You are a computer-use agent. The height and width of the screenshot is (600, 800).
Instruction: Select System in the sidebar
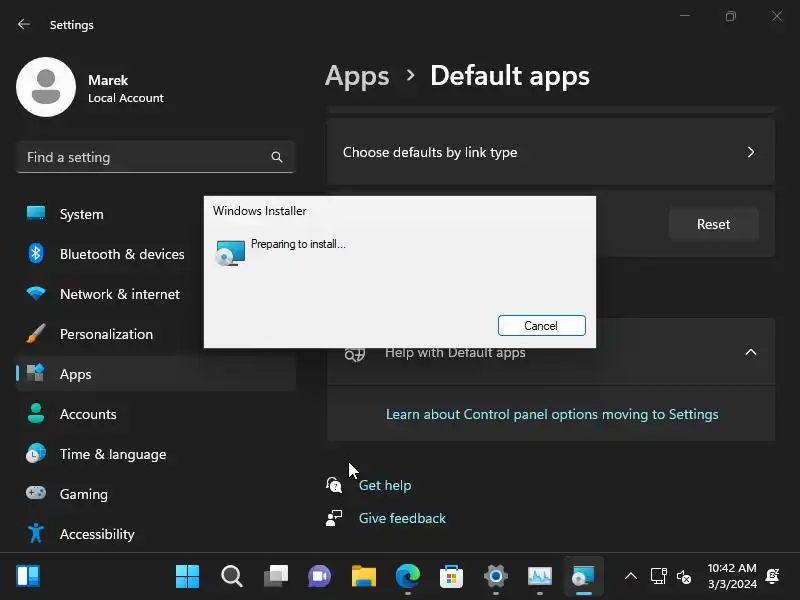click(x=156, y=214)
